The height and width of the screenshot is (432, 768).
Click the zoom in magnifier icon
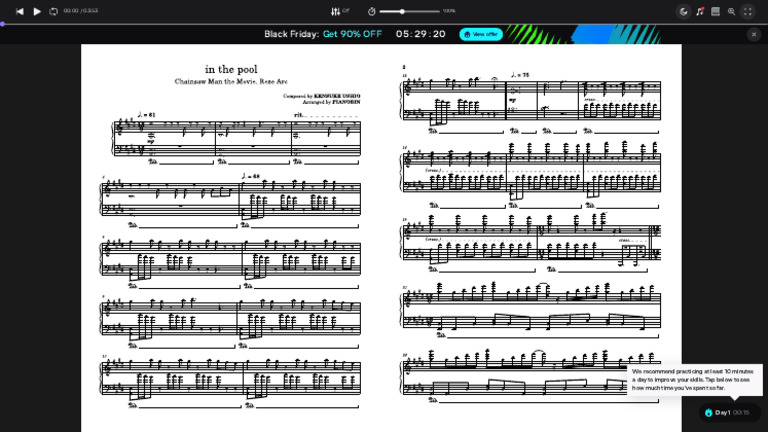731,11
